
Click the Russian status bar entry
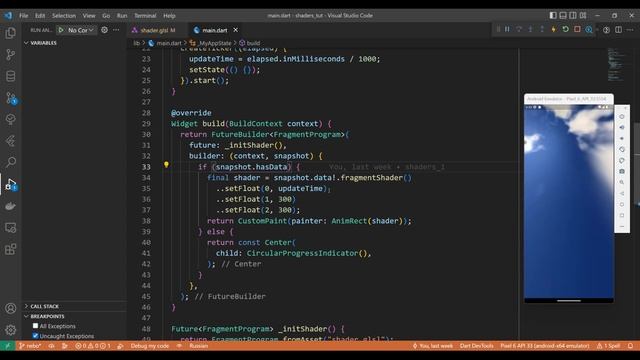[x=199, y=346]
